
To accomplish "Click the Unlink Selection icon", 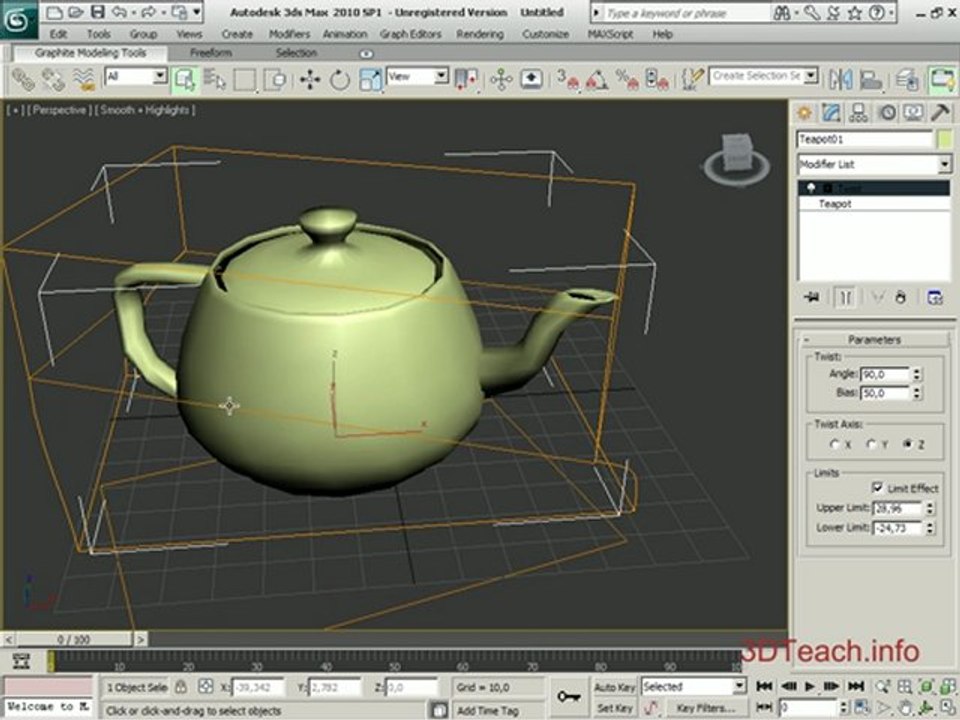I will click(x=53, y=80).
